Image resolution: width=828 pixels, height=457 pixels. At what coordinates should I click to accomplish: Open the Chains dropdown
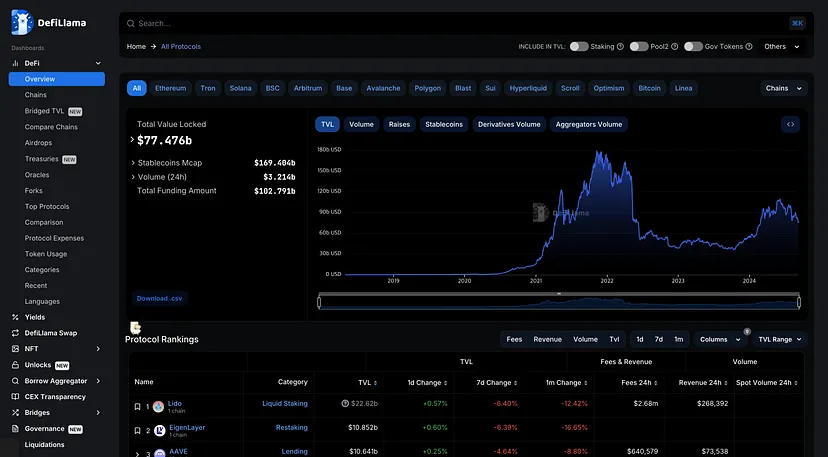(783, 88)
